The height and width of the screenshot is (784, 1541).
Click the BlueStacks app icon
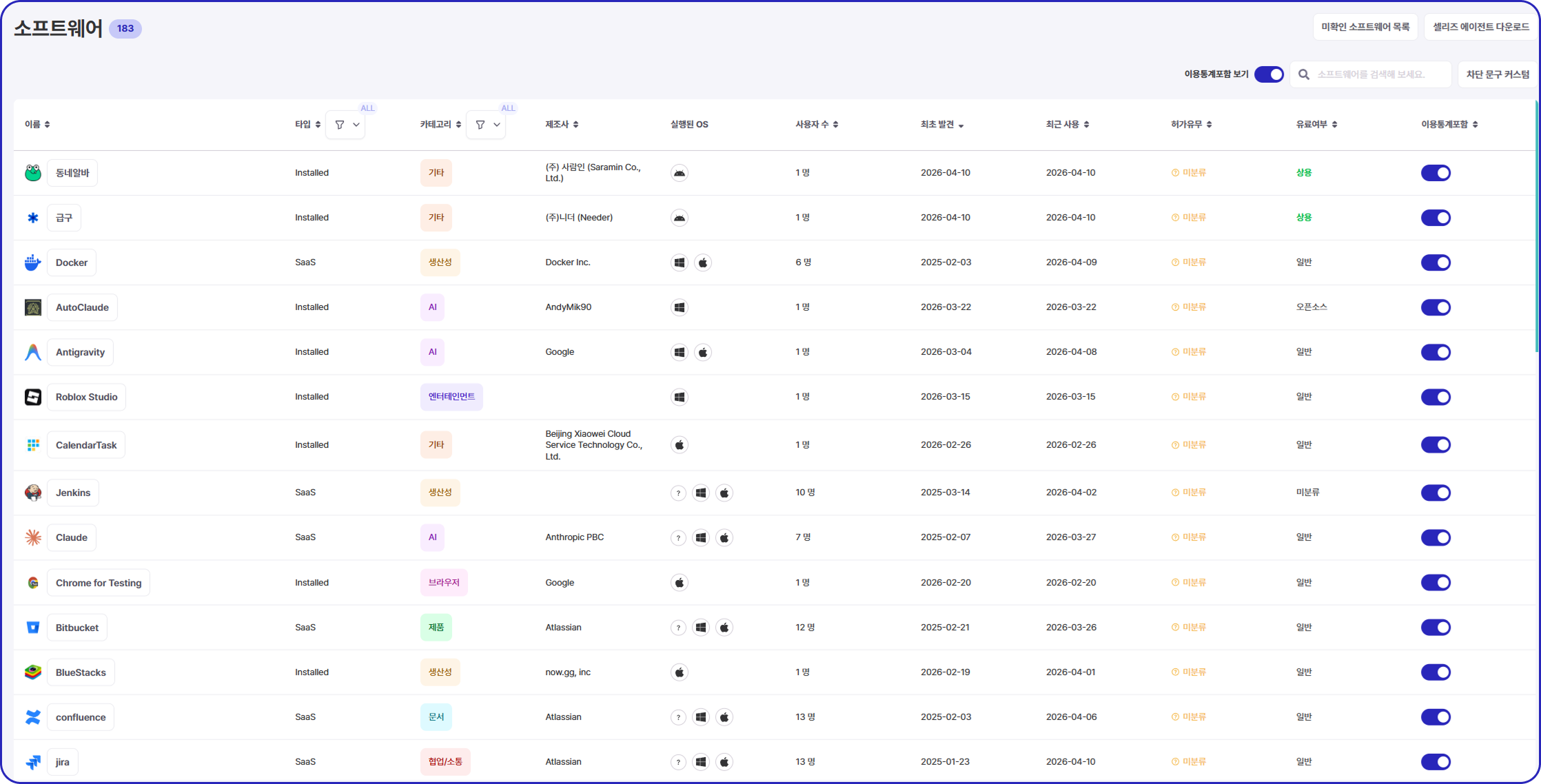pos(32,672)
